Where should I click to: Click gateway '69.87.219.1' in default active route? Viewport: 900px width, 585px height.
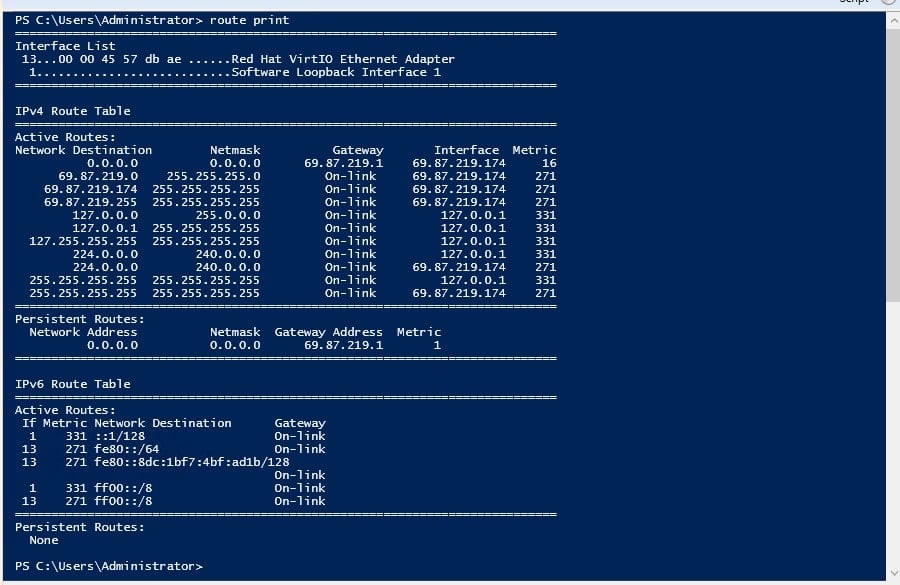point(343,163)
